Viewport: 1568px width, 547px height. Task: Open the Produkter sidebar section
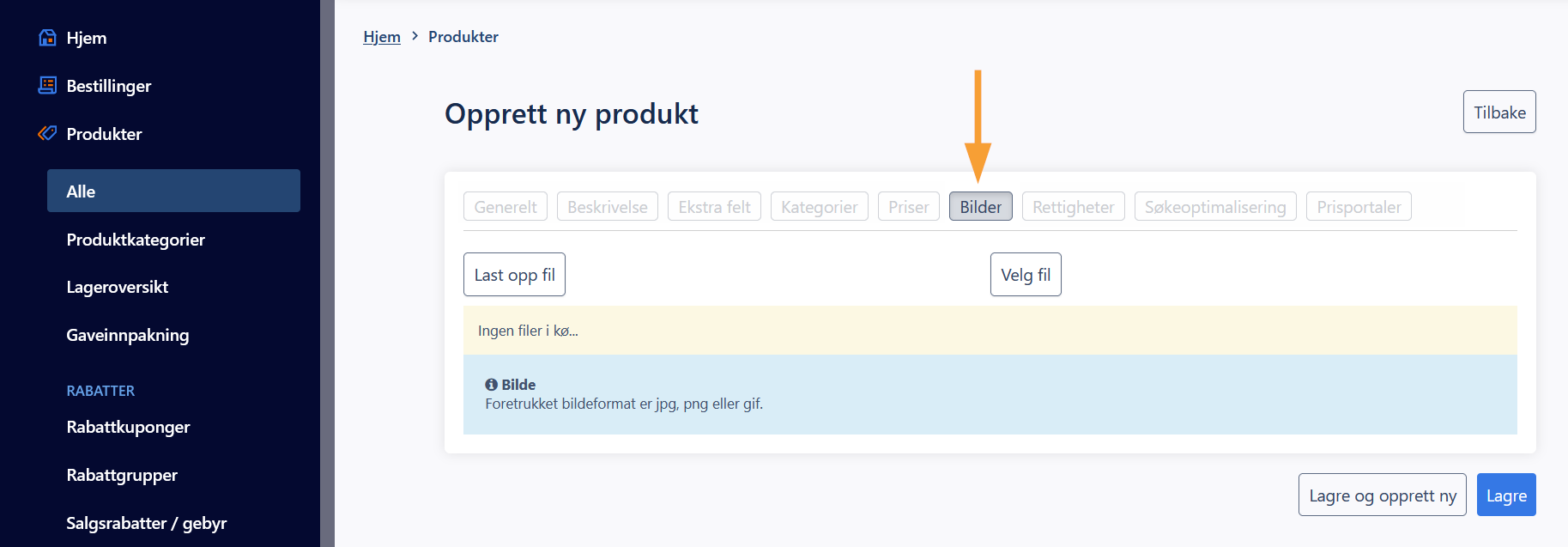(104, 134)
